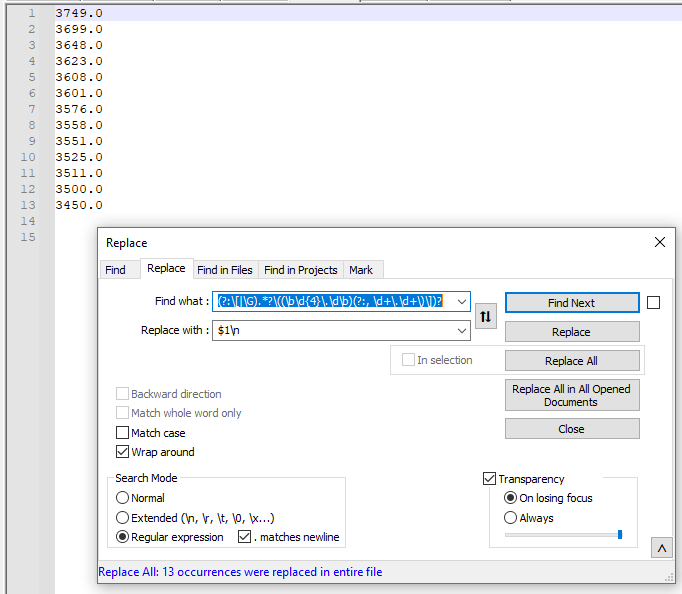Open the Find in Projects tab

(x=301, y=270)
